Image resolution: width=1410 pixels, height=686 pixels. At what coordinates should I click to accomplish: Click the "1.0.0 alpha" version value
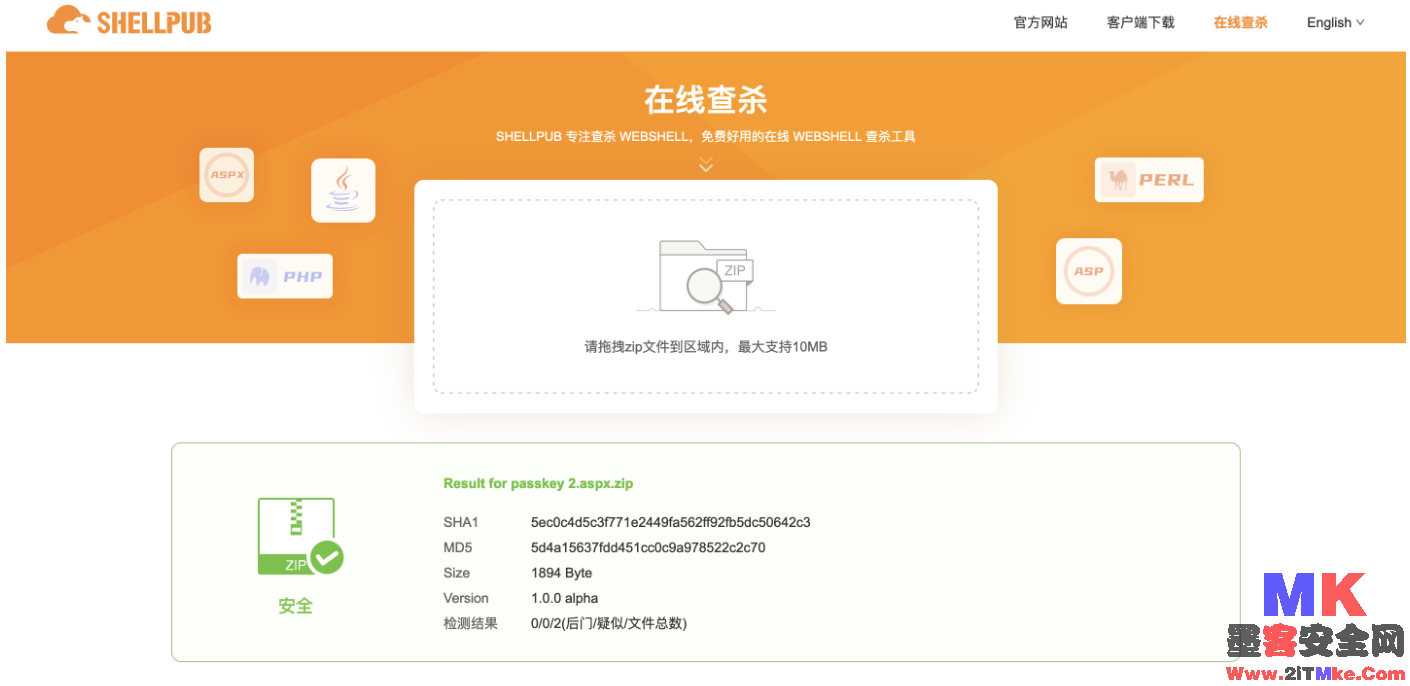pos(564,598)
